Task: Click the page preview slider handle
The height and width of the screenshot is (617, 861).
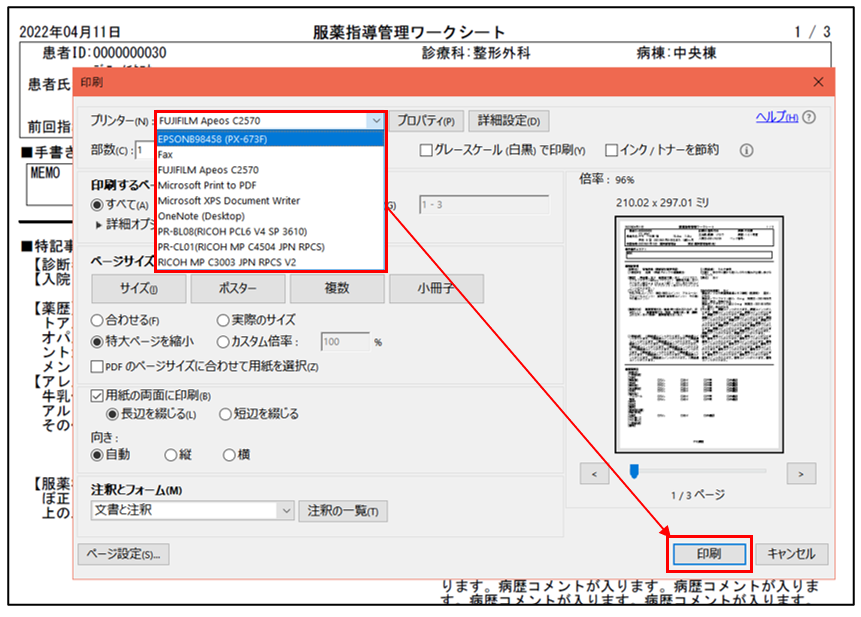Action: point(633,471)
